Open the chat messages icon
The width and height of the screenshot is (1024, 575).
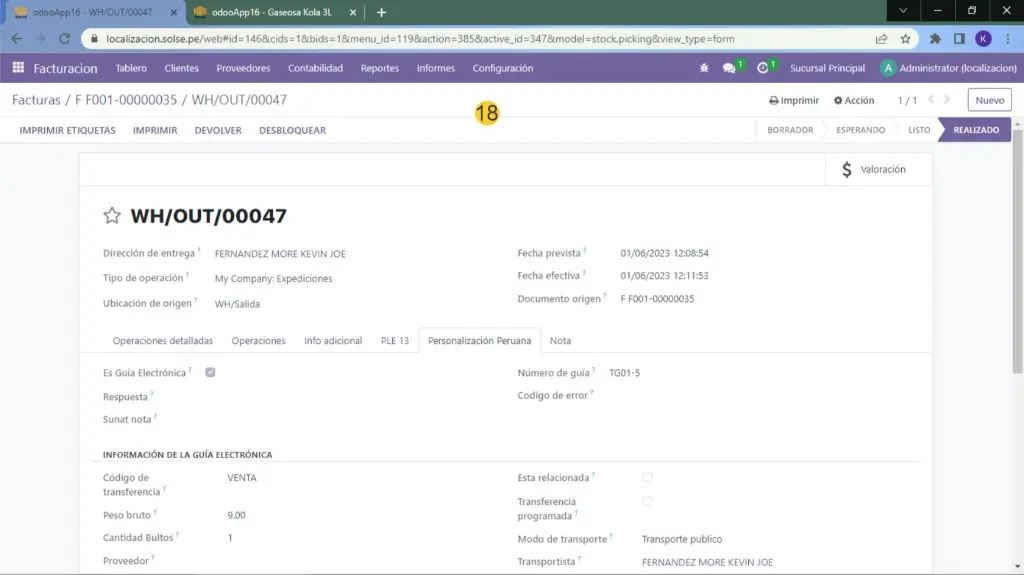tap(729, 68)
